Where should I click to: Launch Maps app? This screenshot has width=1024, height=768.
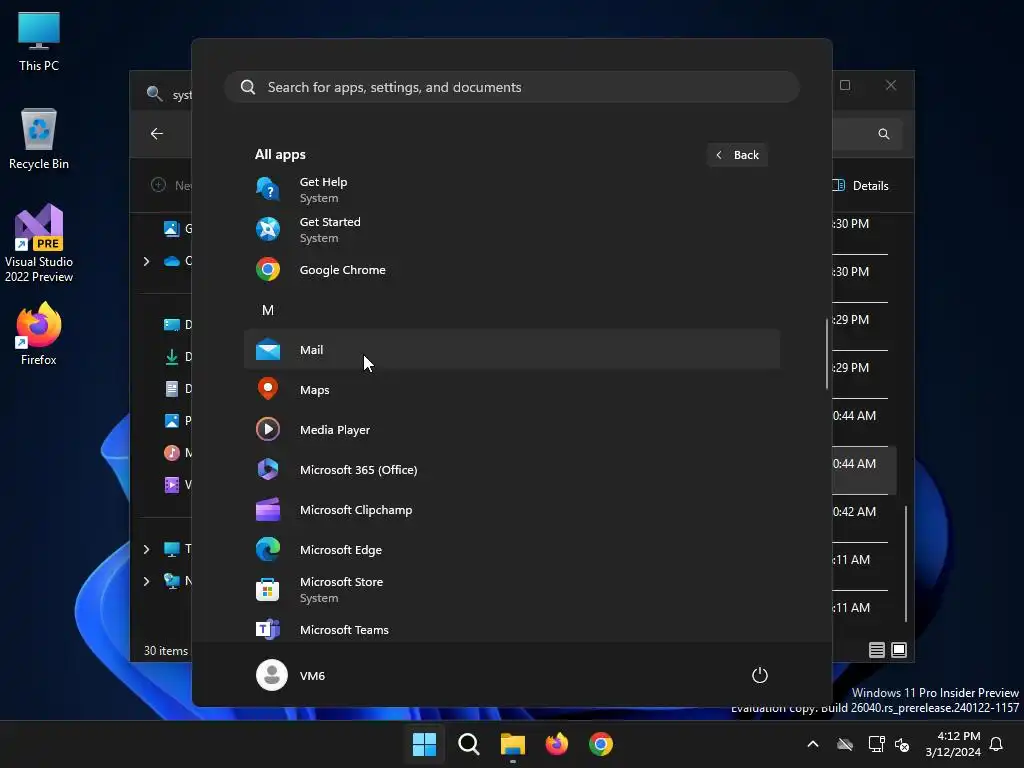pos(511,390)
